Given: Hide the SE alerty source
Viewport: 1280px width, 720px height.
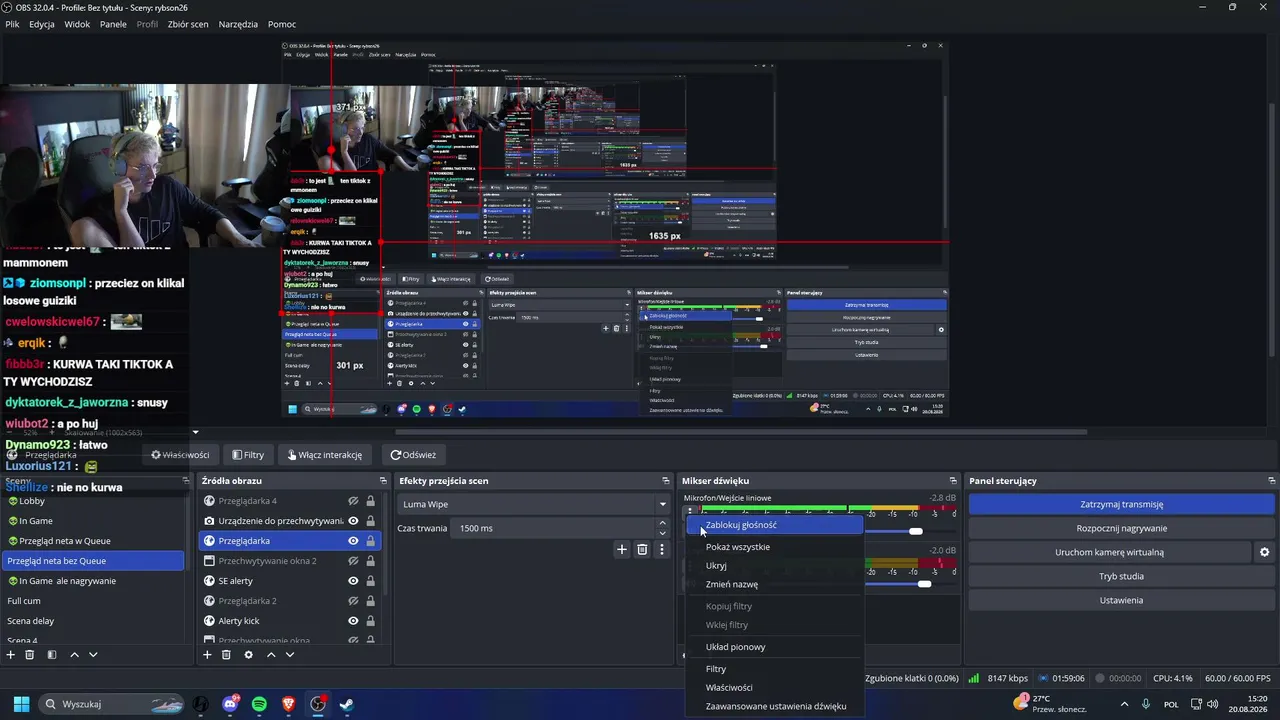Looking at the screenshot, I should [353, 581].
